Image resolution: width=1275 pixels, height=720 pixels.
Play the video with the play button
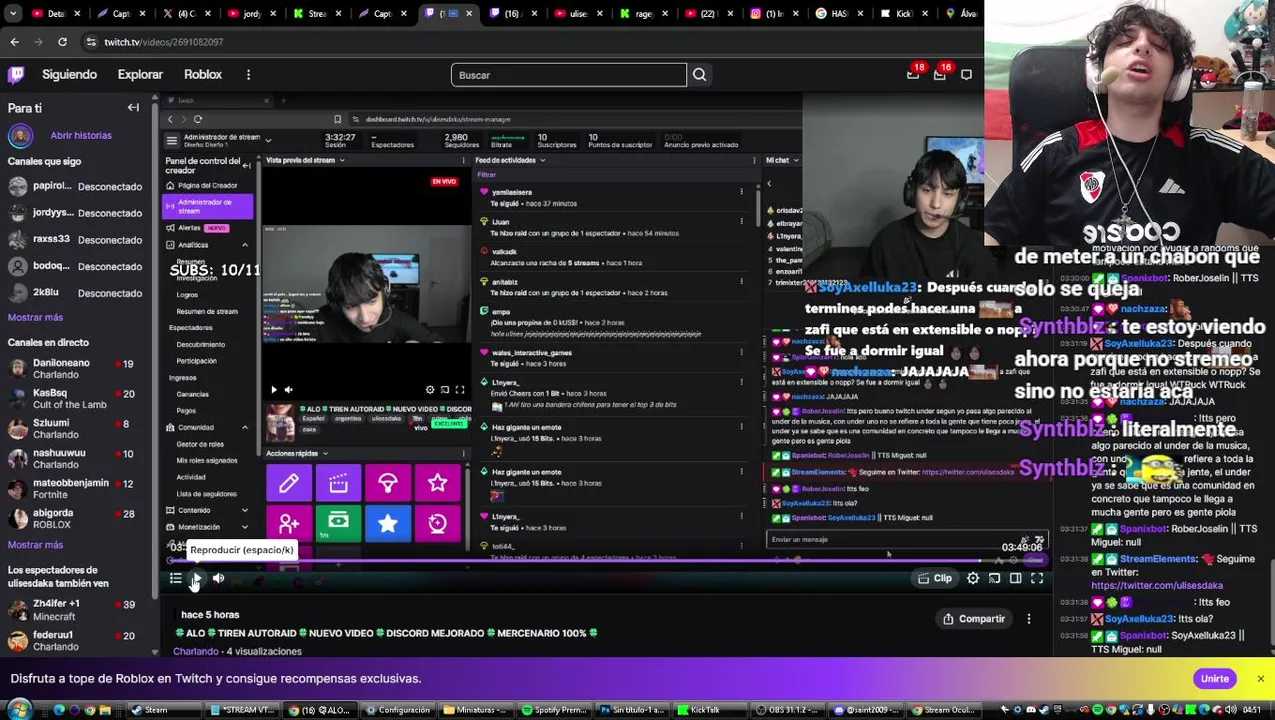pyautogui.click(x=196, y=579)
